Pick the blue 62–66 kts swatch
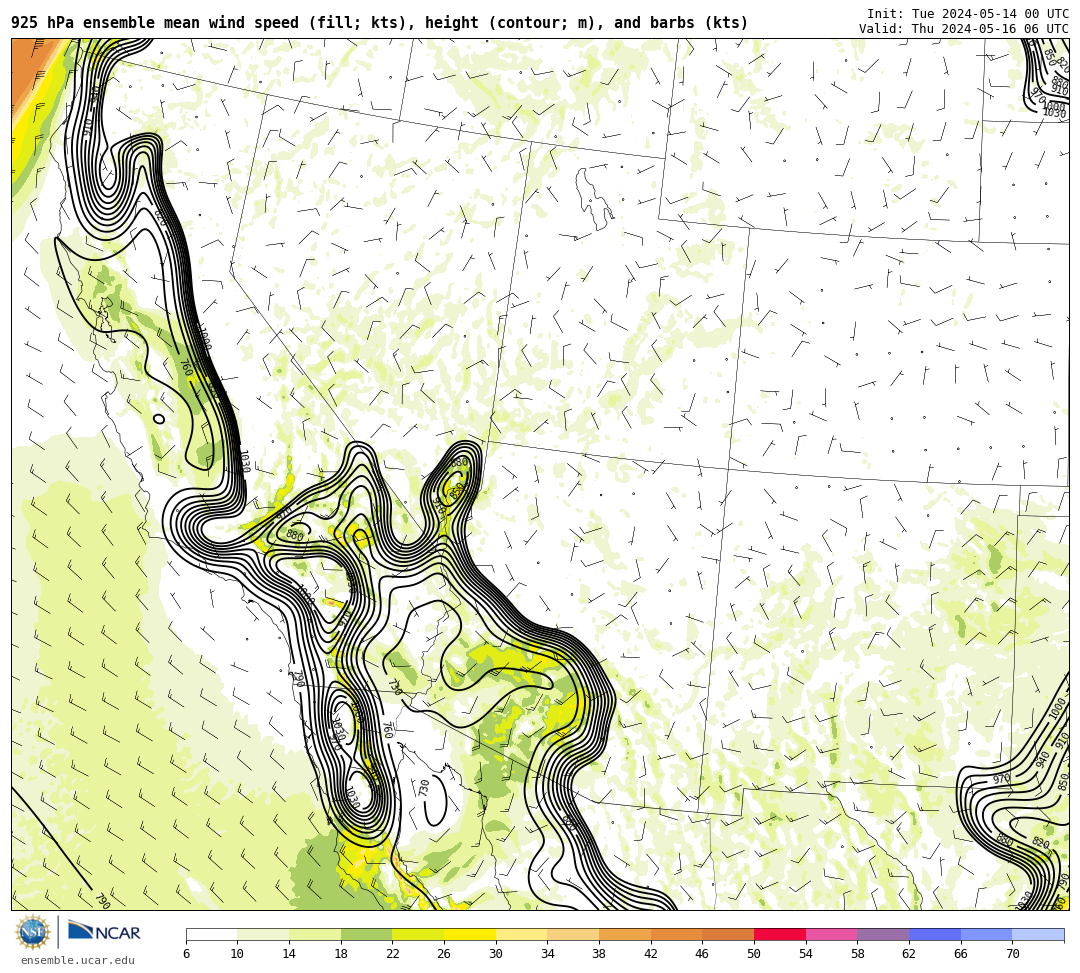The height and width of the screenshot is (973, 1080). (935, 934)
